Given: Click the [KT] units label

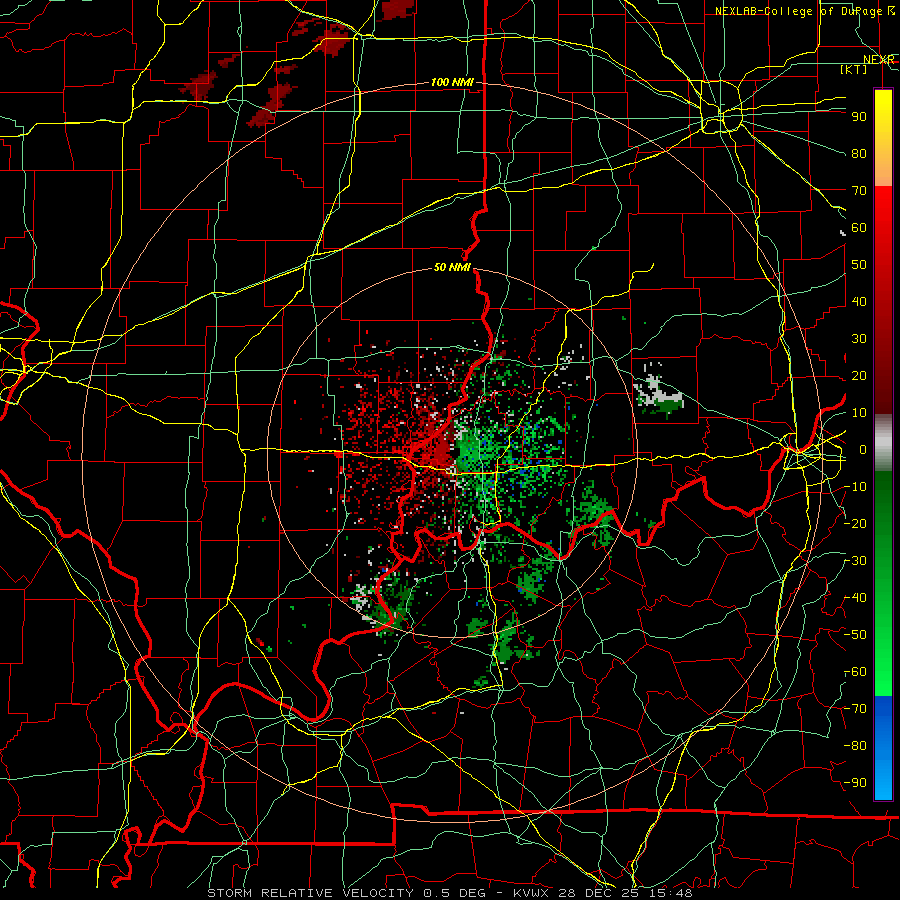Looking at the screenshot, I should [853, 69].
